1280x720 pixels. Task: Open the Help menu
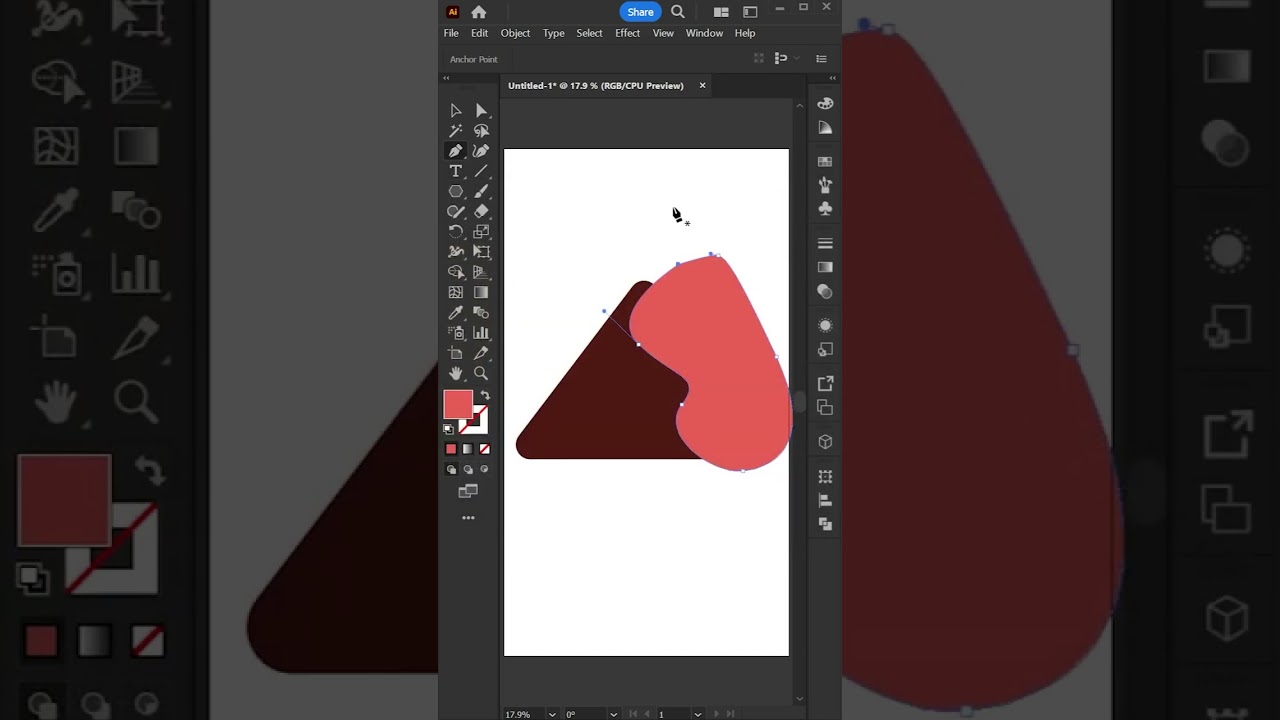point(745,33)
